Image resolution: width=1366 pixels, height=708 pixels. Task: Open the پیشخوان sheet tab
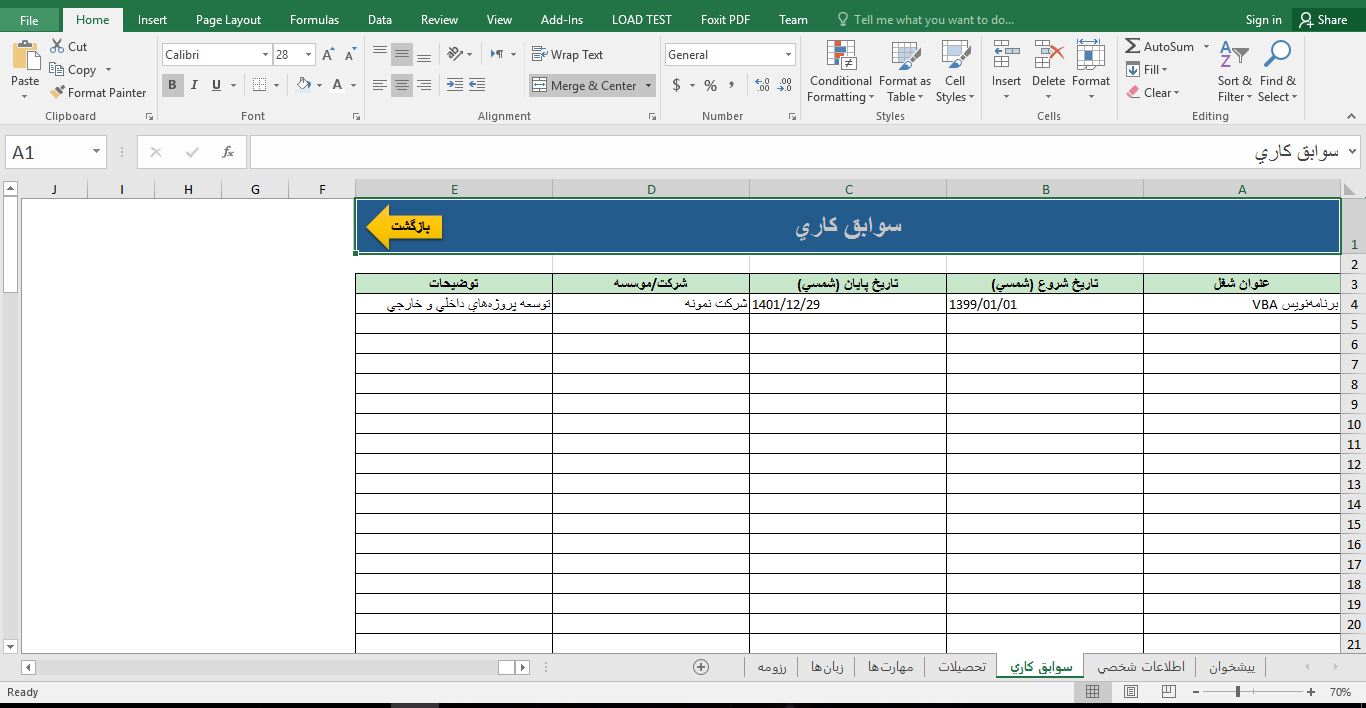tap(1232, 667)
